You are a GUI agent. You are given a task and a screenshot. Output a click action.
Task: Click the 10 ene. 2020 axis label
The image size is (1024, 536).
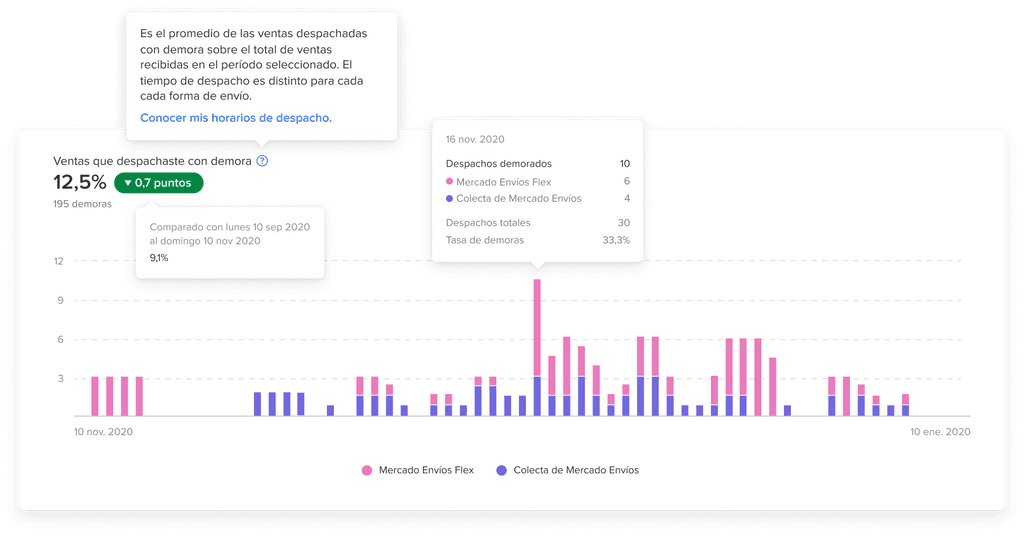[940, 432]
